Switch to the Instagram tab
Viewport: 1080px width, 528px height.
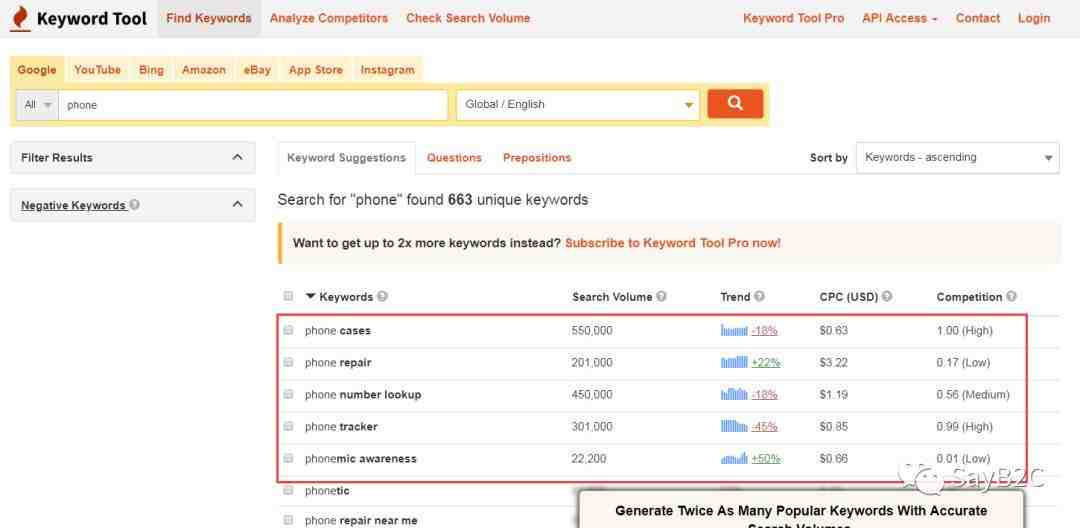pyautogui.click(x=388, y=70)
